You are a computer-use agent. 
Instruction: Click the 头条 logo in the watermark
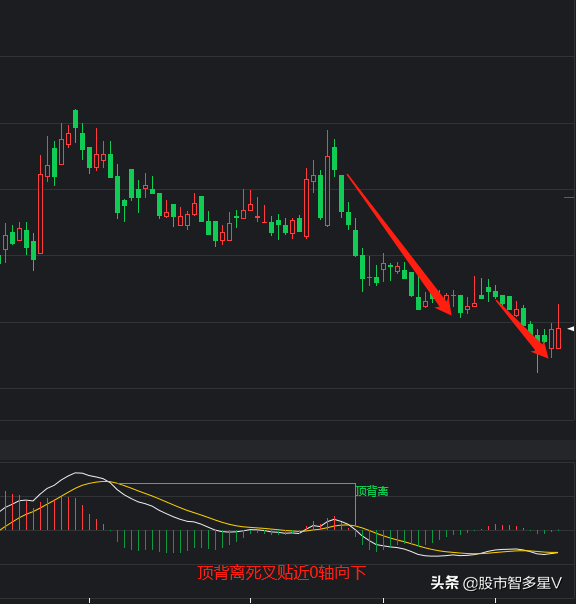click(x=445, y=583)
